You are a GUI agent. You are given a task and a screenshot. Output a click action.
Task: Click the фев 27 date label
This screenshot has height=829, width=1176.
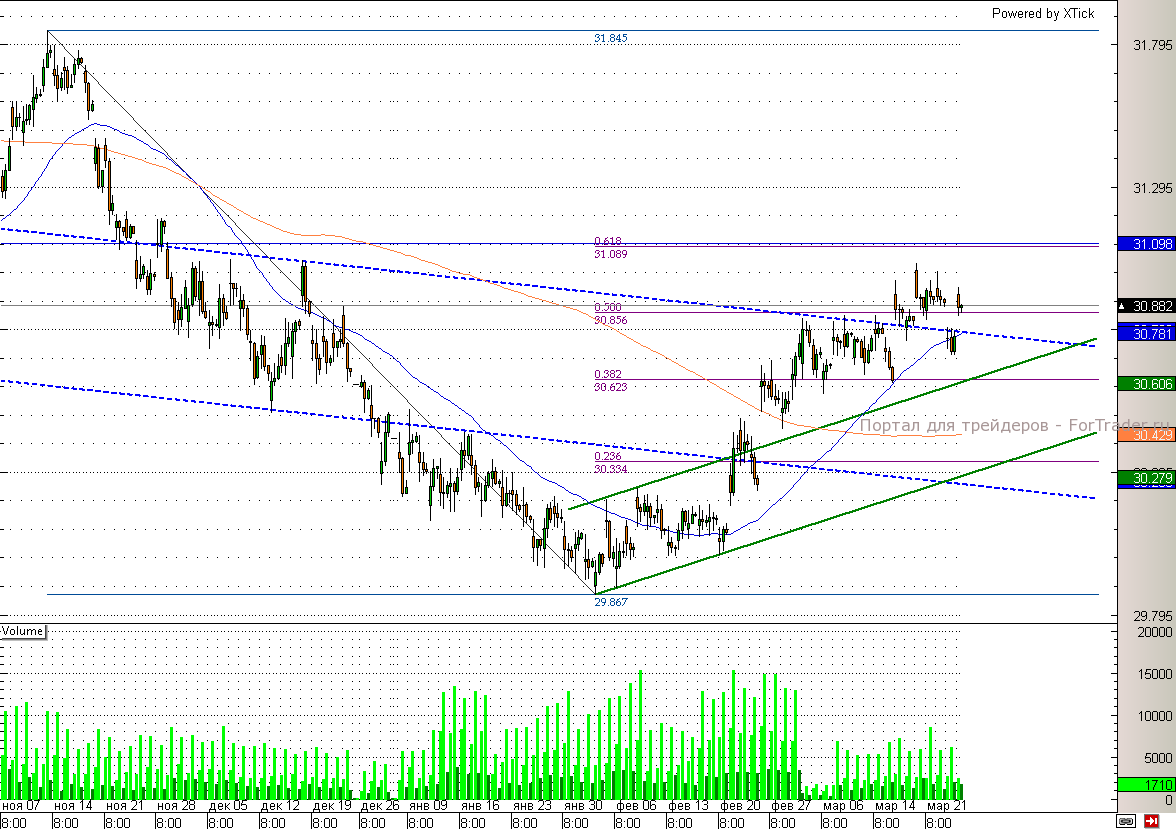(x=791, y=806)
